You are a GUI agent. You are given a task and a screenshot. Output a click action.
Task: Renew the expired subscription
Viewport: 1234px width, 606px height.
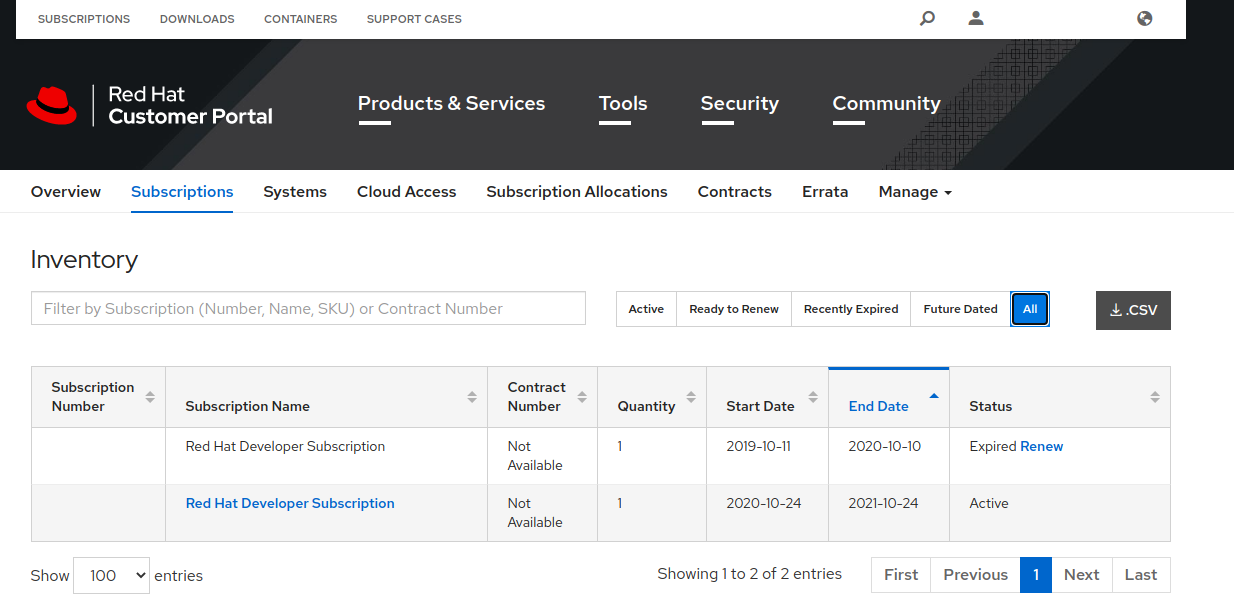tap(1042, 447)
